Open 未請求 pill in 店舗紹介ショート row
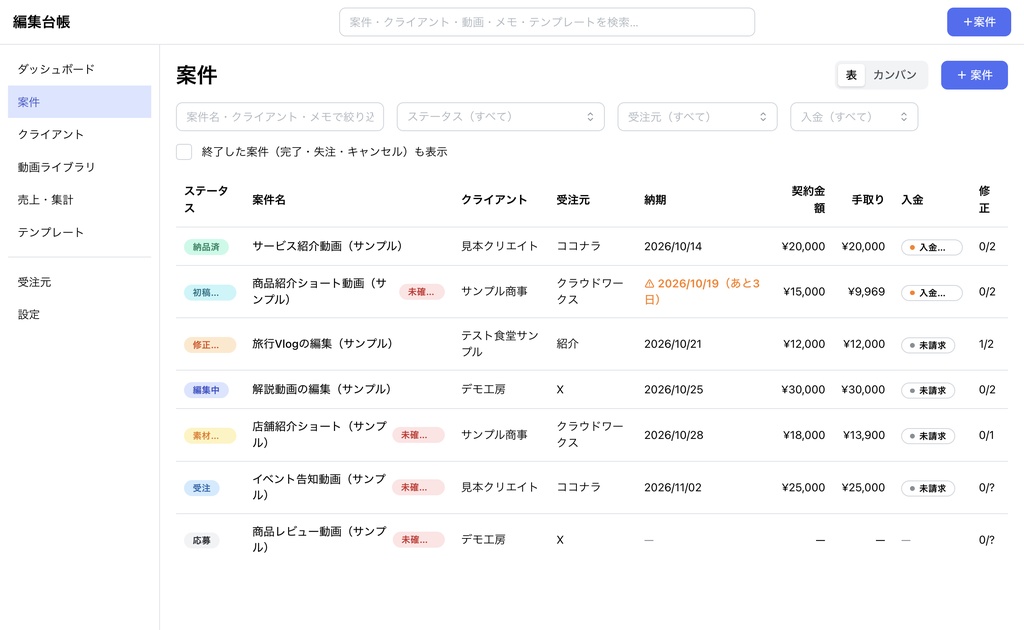The width and height of the screenshot is (1024, 630). (x=927, y=436)
